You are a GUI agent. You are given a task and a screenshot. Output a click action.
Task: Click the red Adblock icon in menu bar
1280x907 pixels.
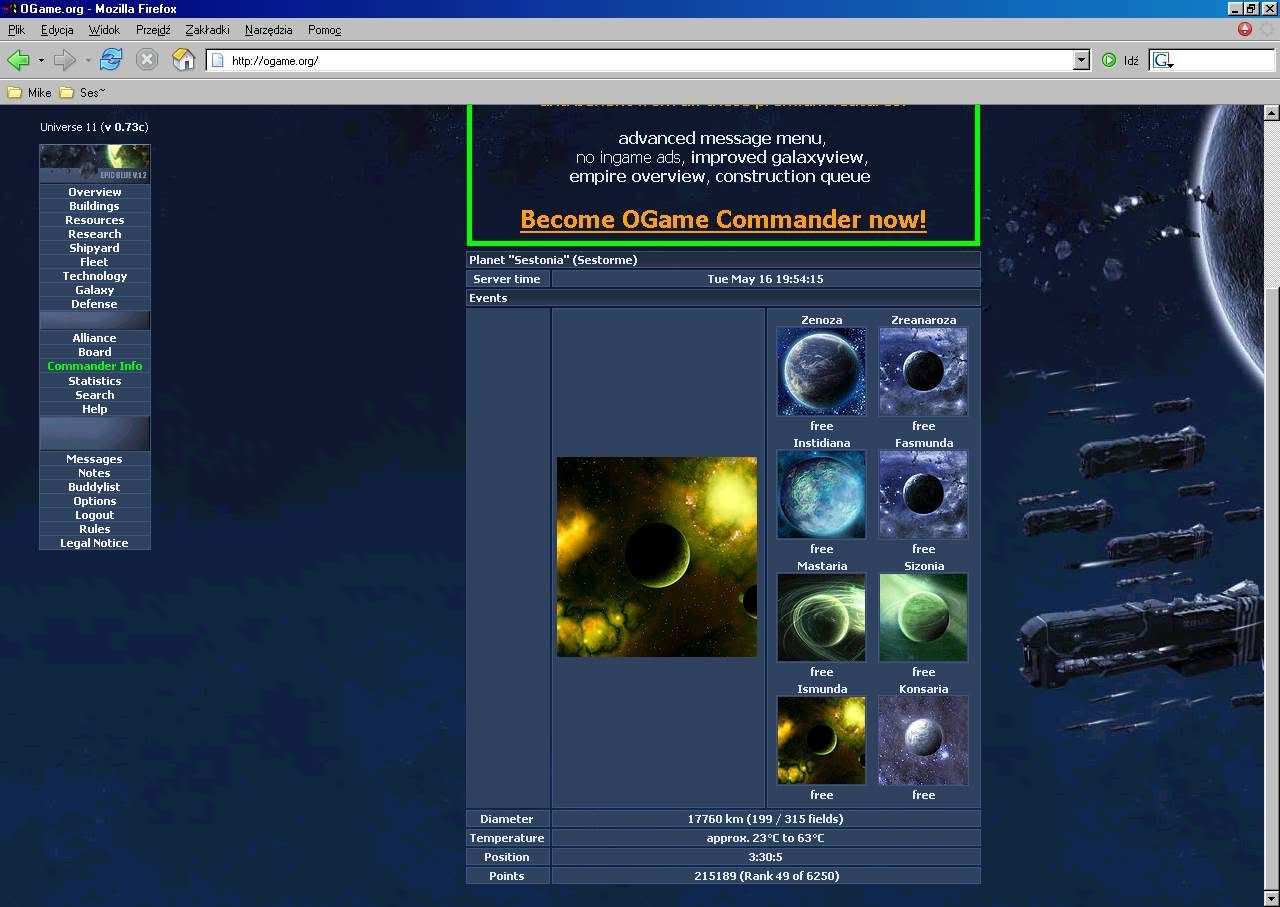tap(1245, 29)
